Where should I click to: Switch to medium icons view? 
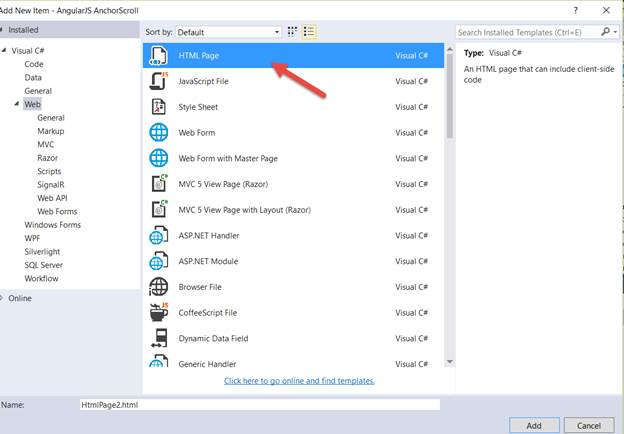(x=292, y=32)
